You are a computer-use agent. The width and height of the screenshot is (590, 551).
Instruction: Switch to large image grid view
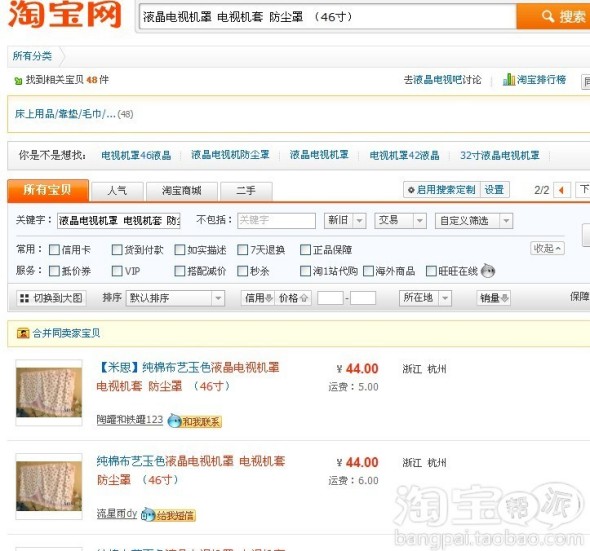(x=52, y=298)
